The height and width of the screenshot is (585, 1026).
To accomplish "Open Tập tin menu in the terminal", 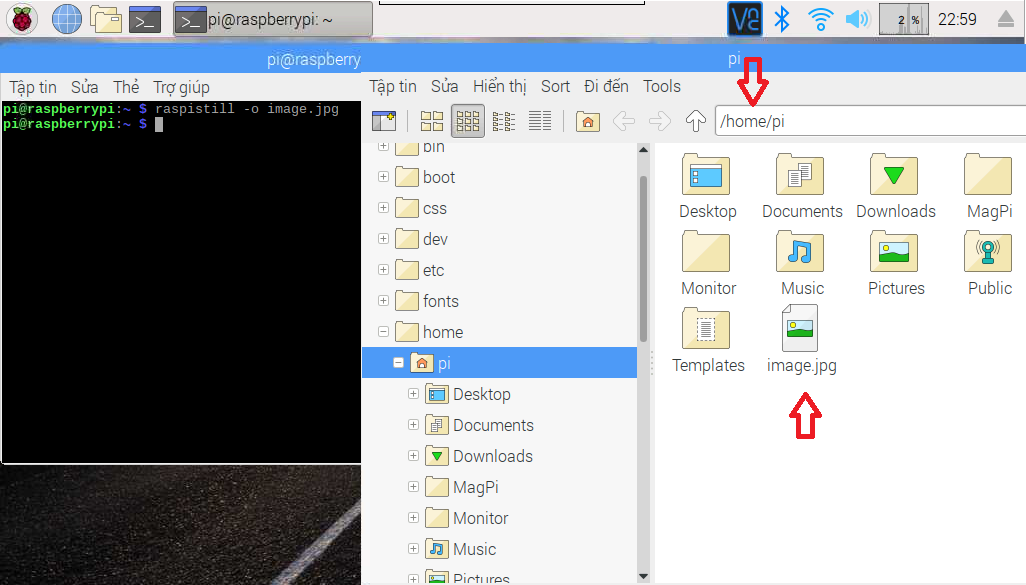I will (x=33, y=87).
